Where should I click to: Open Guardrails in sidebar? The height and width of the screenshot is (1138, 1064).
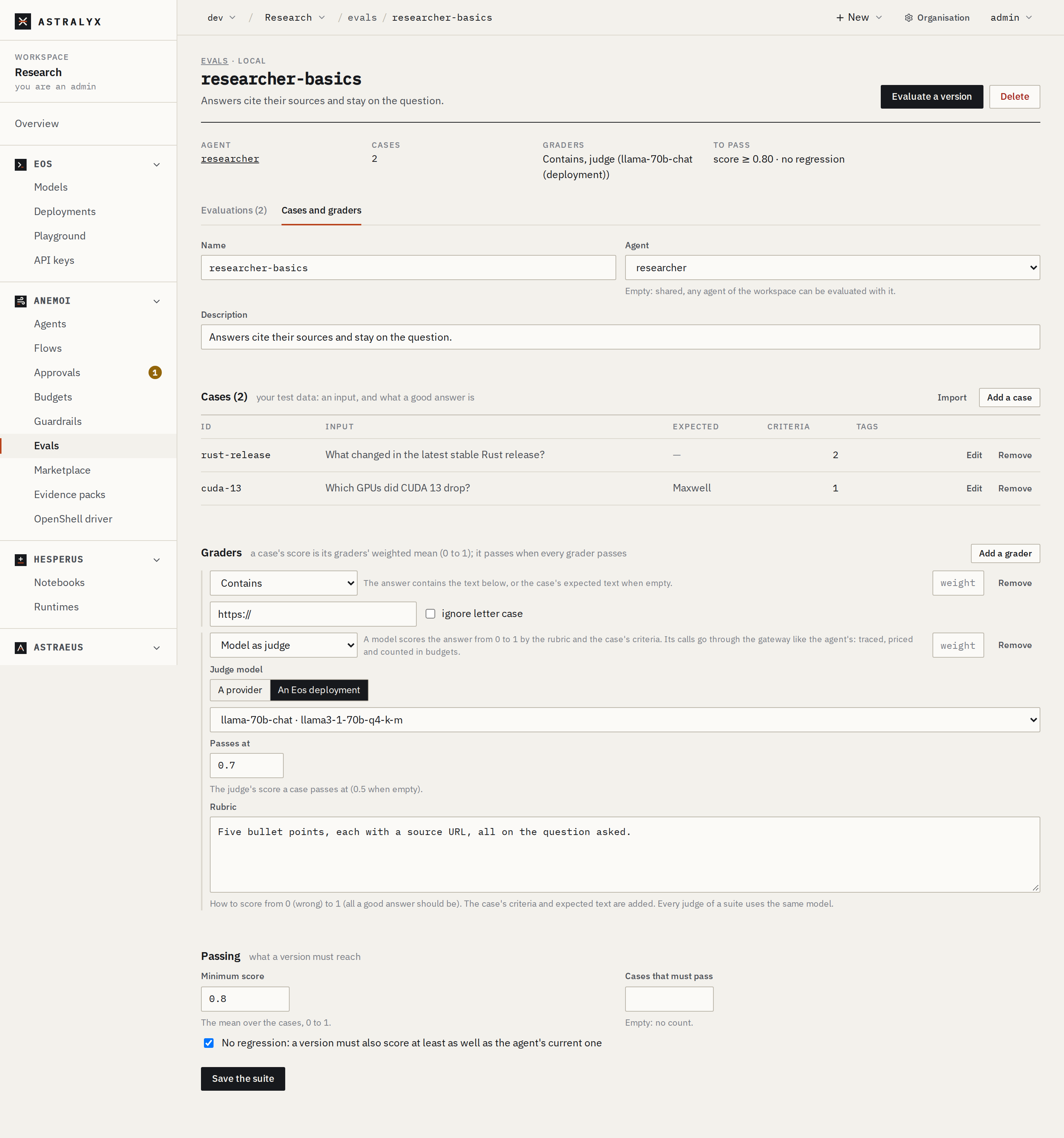click(x=57, y=421)
